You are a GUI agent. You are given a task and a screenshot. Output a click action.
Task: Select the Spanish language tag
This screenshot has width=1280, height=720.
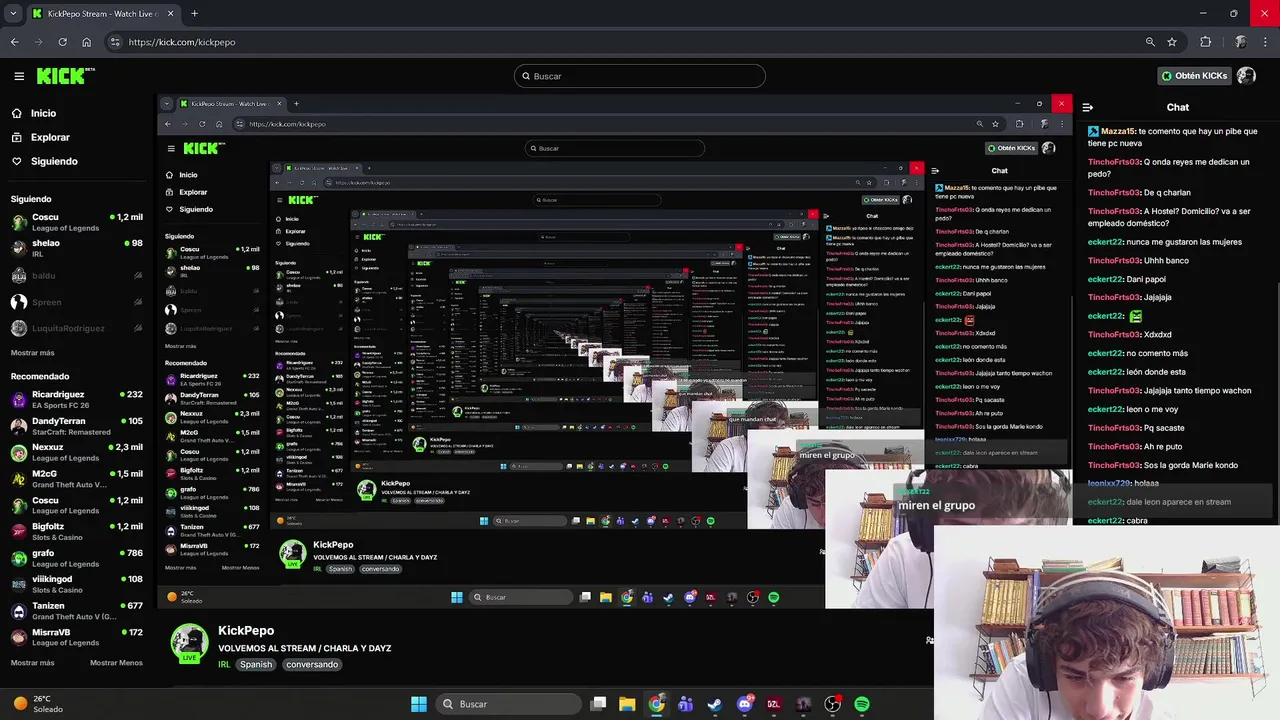click(256, 664)
